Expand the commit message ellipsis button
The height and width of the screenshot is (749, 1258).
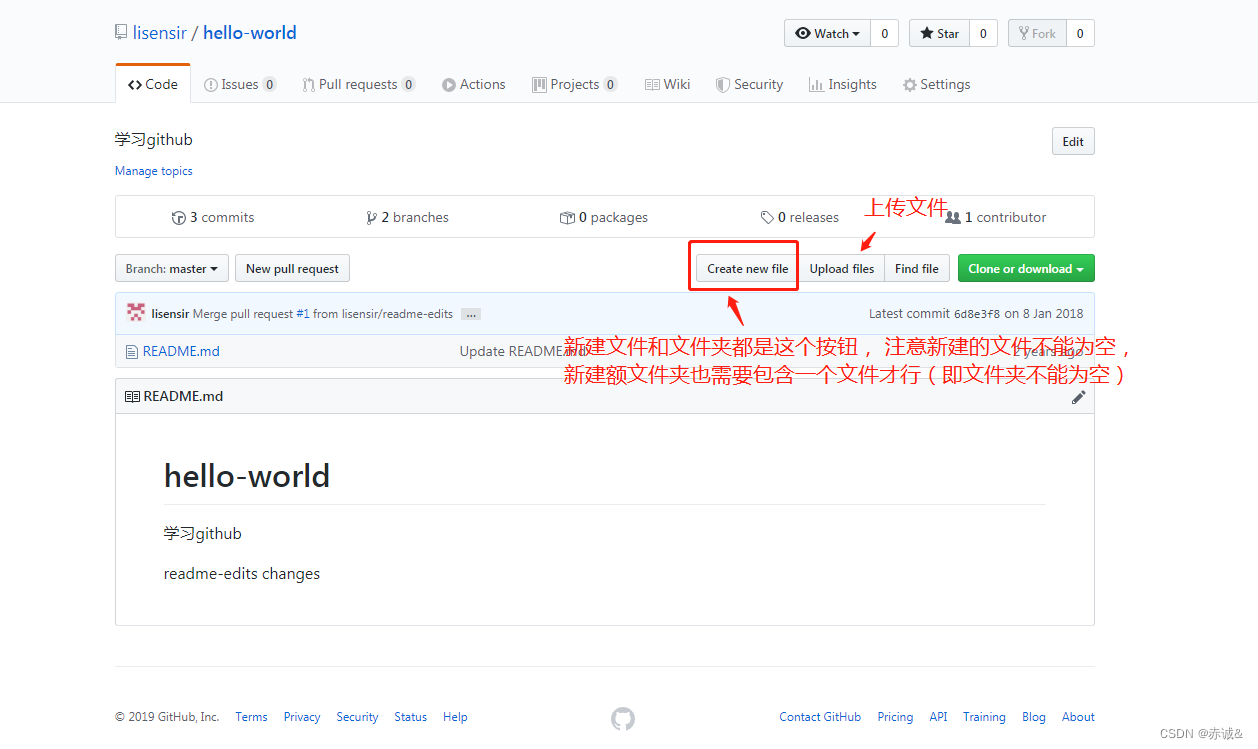click(x=471, y=314)
